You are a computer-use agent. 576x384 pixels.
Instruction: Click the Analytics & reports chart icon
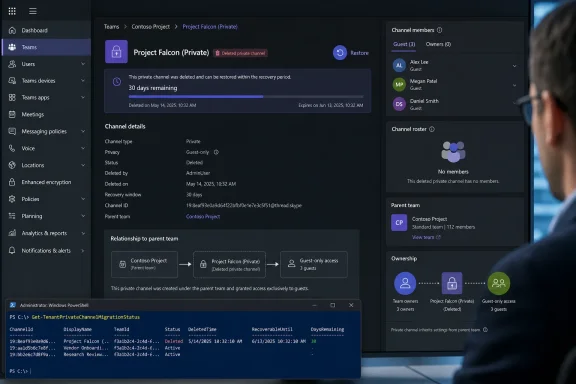coord(12,233)
